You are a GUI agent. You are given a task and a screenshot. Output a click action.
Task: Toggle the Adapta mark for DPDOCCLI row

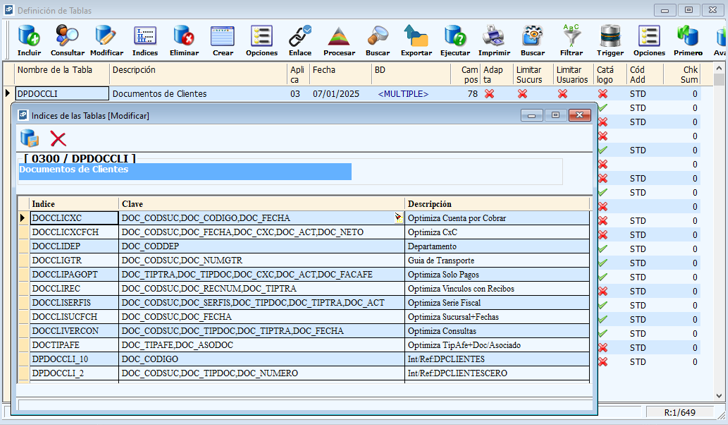click(490, 94)
